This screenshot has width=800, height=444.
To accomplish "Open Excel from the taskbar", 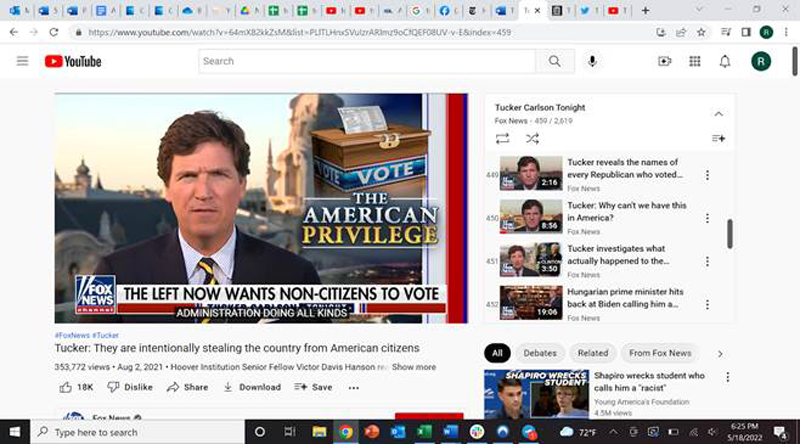I will click(x=424, y=432).
